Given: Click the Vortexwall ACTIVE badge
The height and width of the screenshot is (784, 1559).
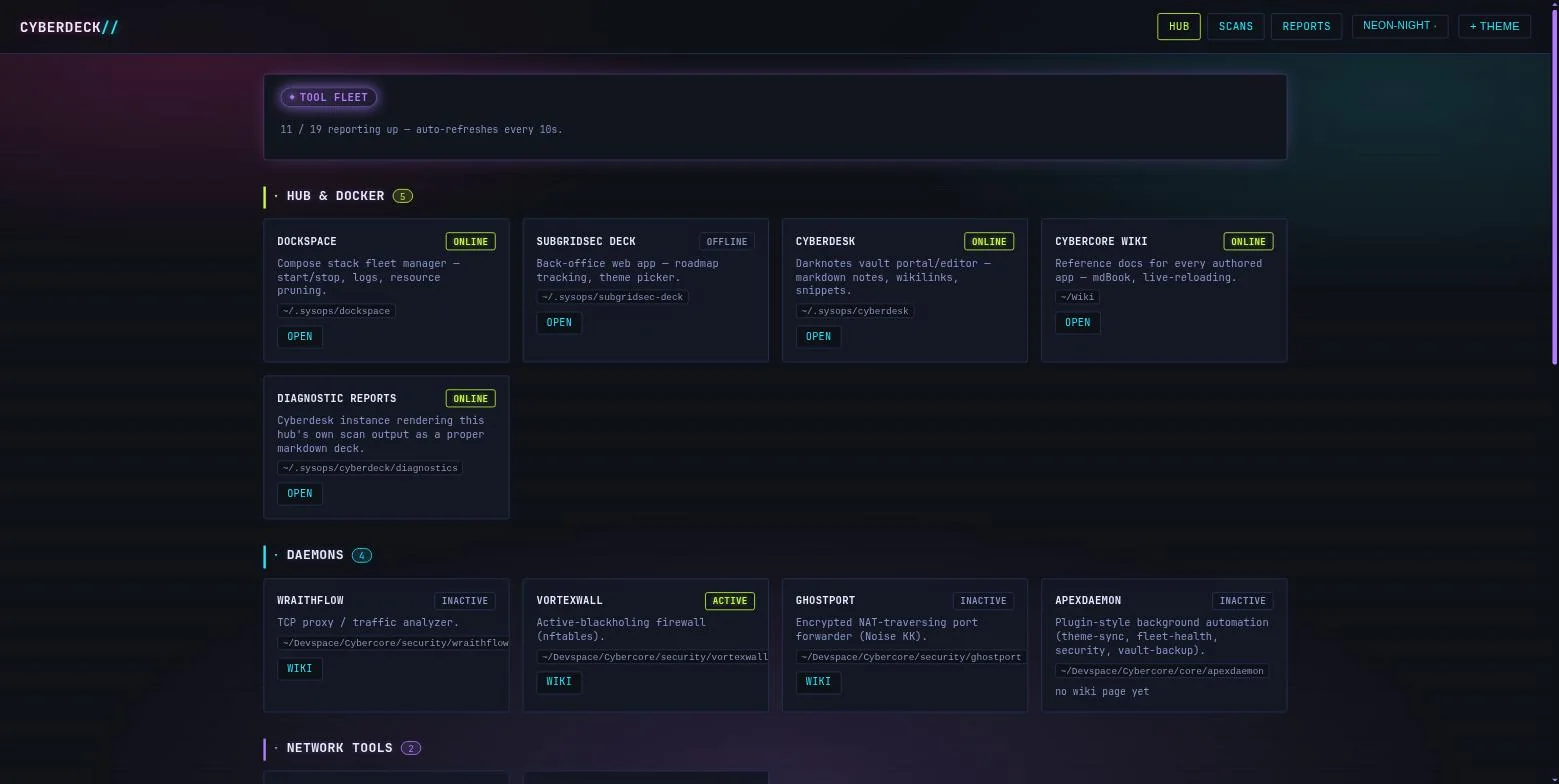Looking at the screenshot, I should (730, 601).
